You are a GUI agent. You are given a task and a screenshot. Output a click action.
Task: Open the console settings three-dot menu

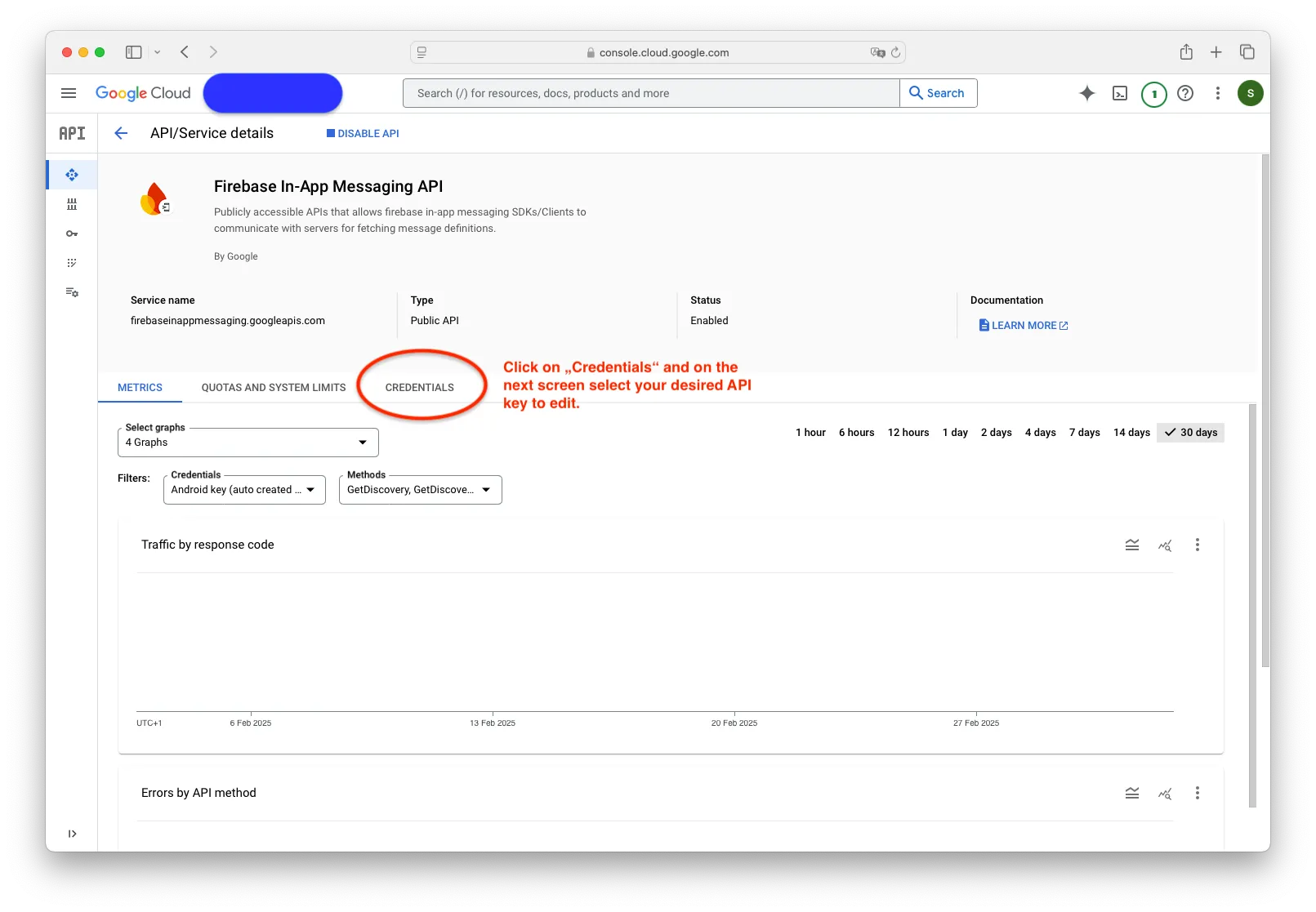pyautogui.click(x=1218, y=93)
